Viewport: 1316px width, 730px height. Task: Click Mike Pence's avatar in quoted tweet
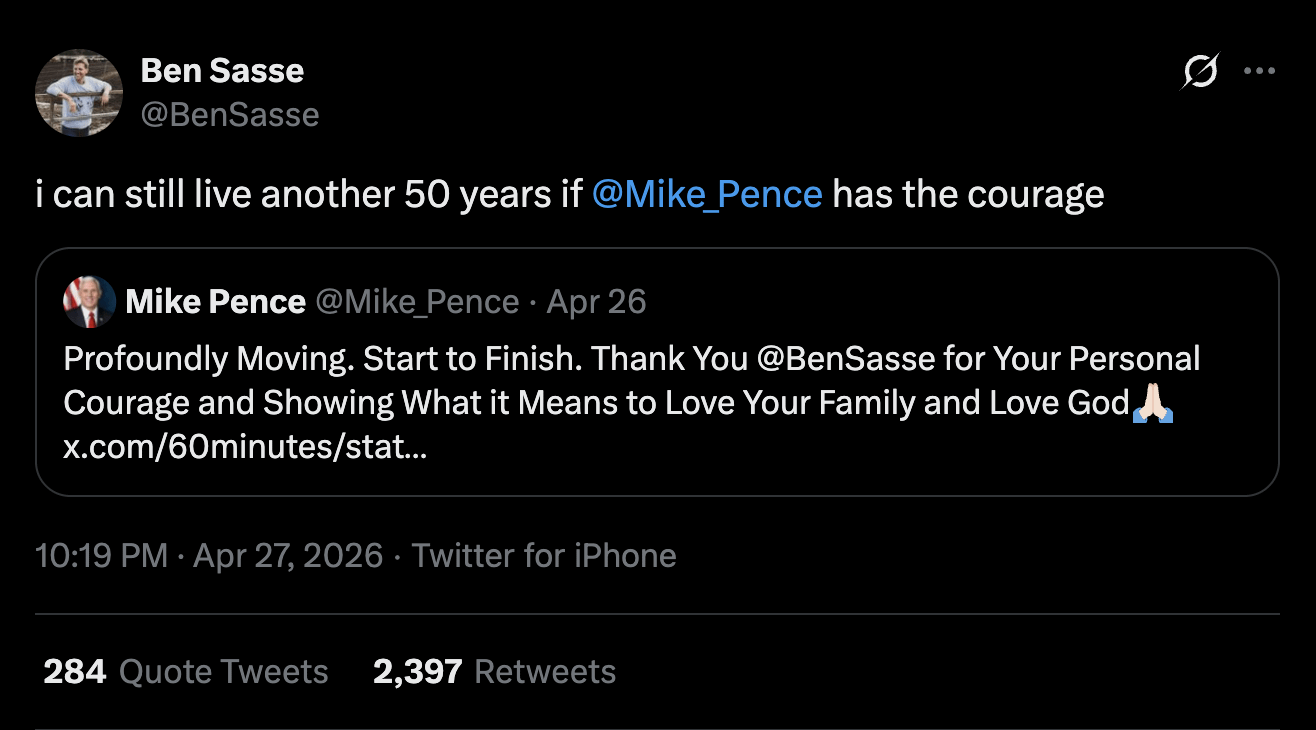[90, 302]
